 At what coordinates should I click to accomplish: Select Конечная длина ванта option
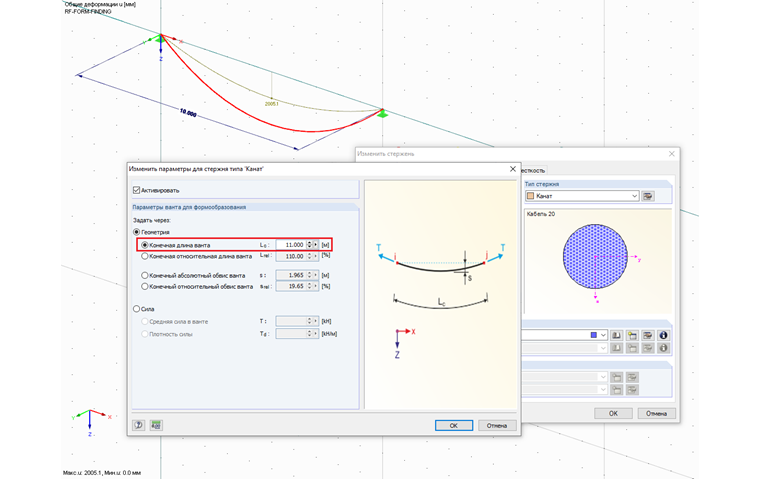click(x=144, y=245)
